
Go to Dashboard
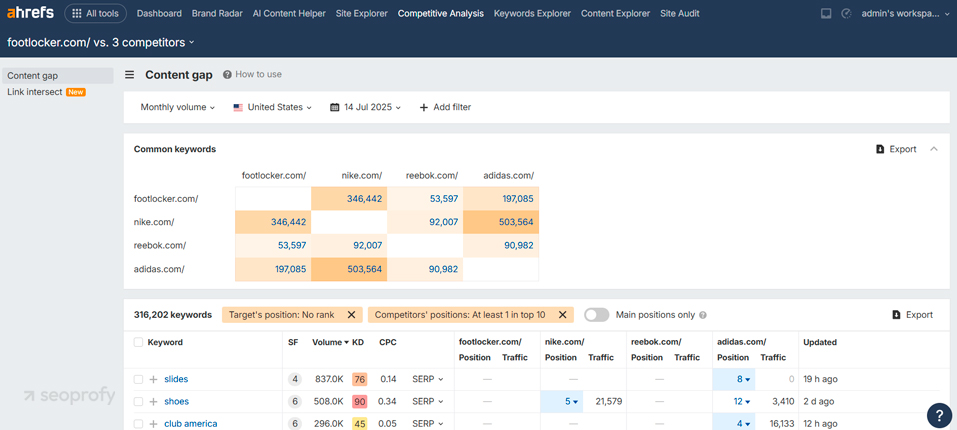[x=159, y=13]
